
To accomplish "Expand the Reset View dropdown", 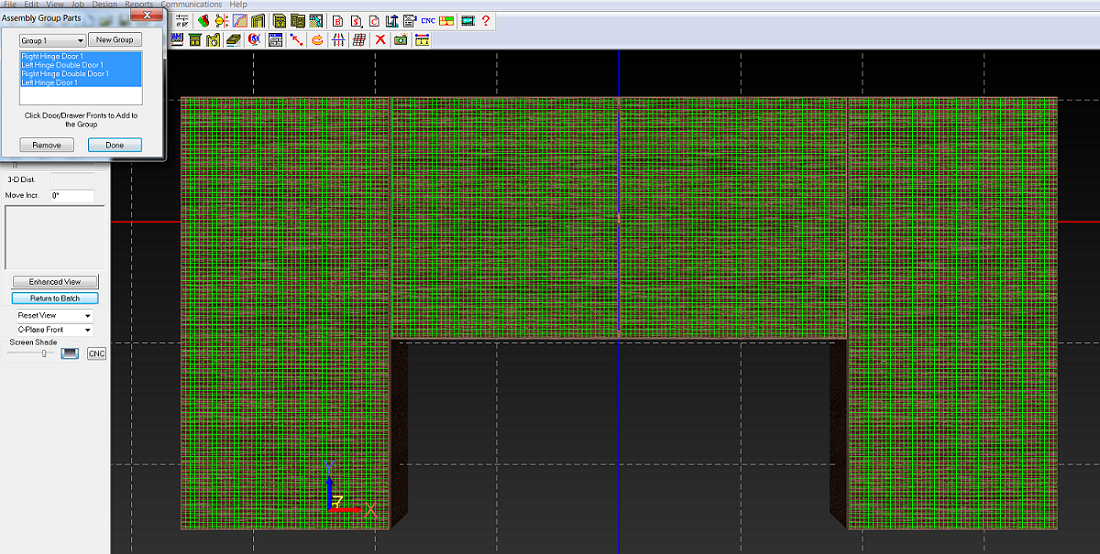I will pos(54,315).
